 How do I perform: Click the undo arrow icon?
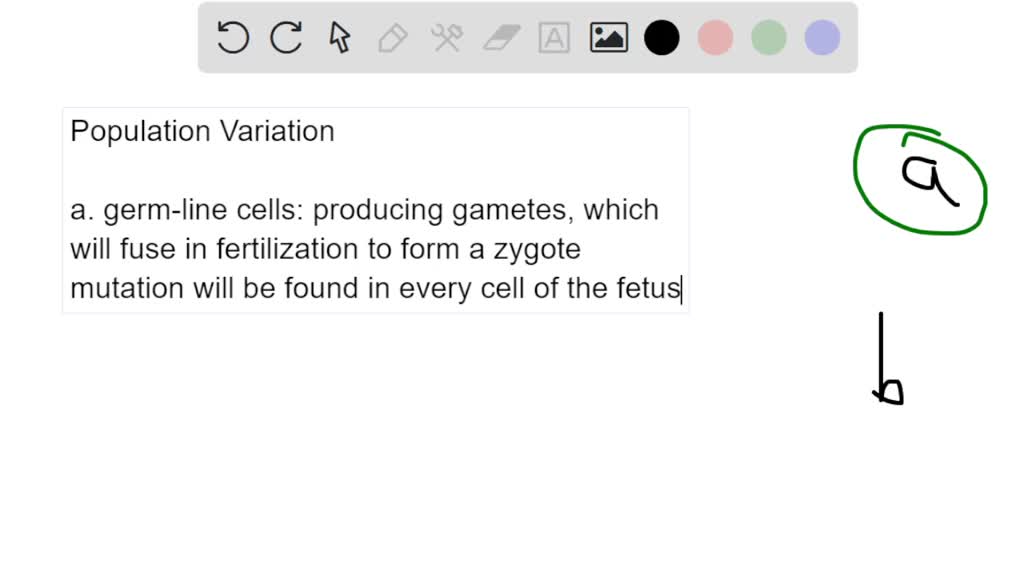[233, 37]
